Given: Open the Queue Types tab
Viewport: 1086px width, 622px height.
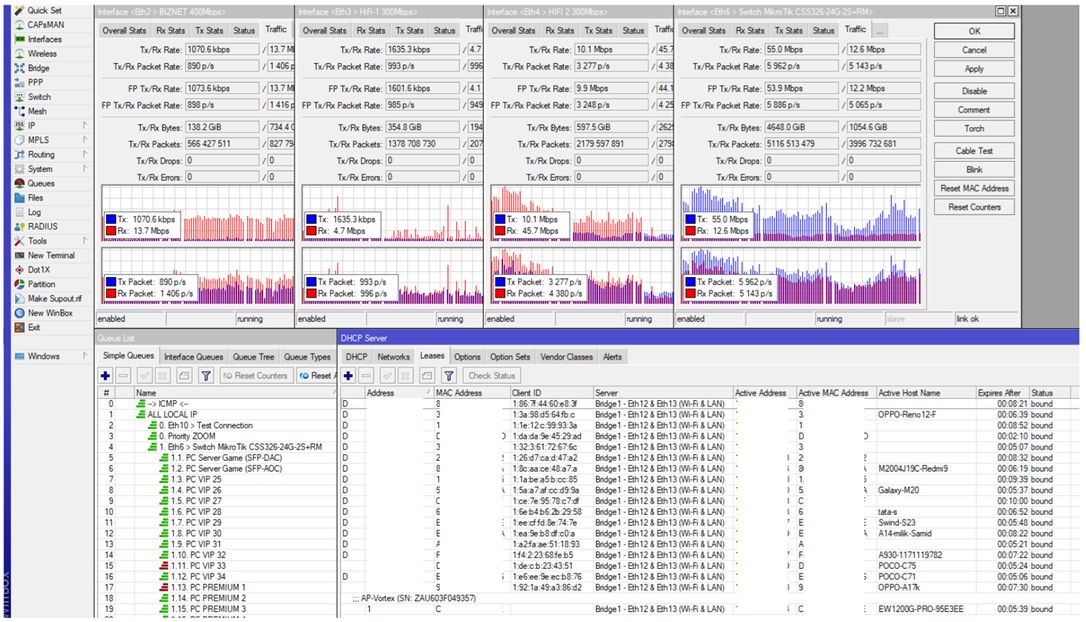Looking at the screenshot, I should coord(308,357).
